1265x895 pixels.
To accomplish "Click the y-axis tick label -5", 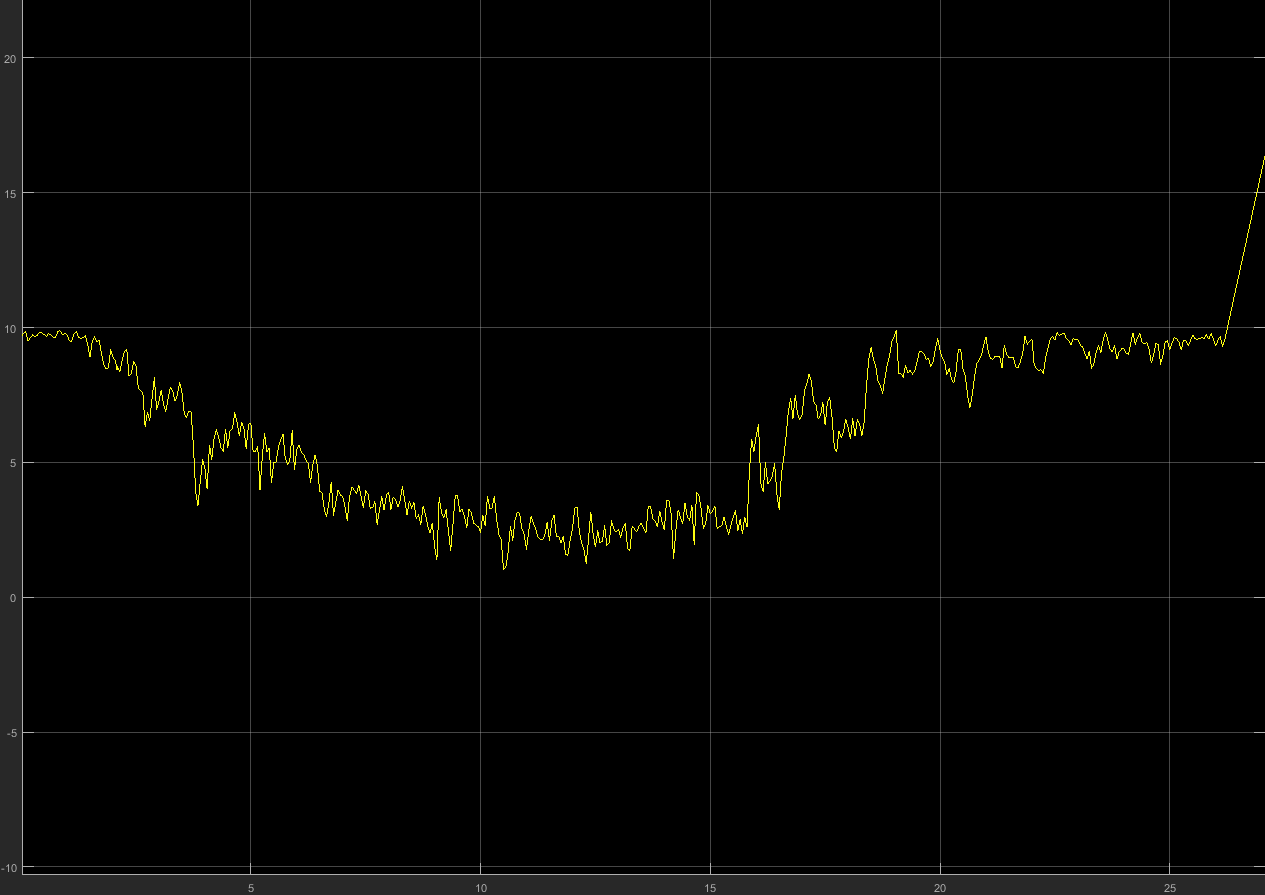I will pos(12,733).
